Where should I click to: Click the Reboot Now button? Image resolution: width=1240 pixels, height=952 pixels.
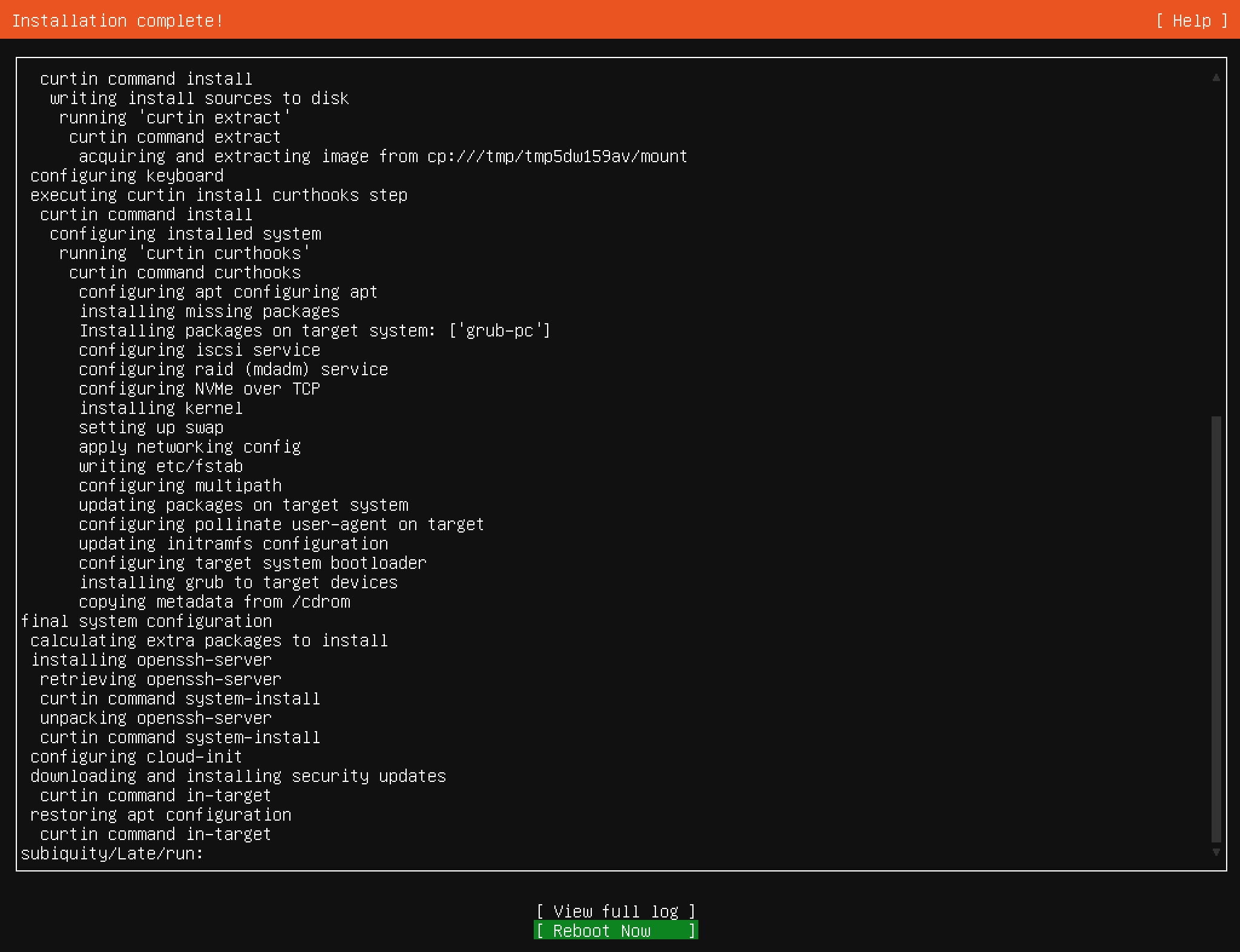(615, 930)
